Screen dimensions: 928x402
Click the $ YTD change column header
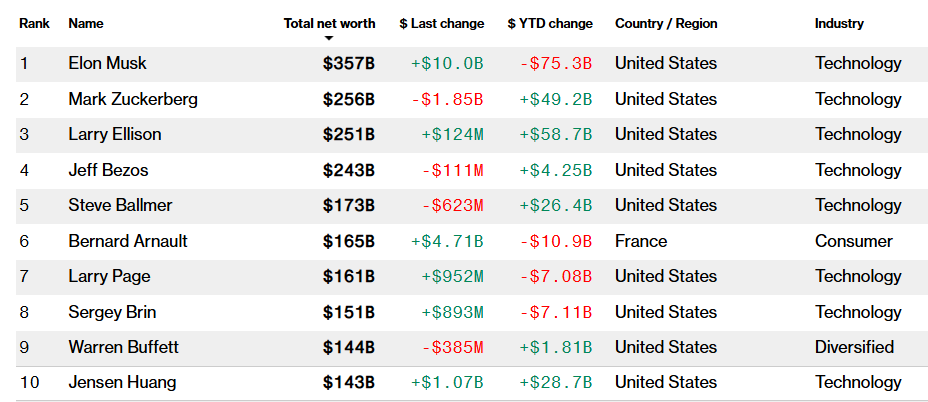coord(550,23)
